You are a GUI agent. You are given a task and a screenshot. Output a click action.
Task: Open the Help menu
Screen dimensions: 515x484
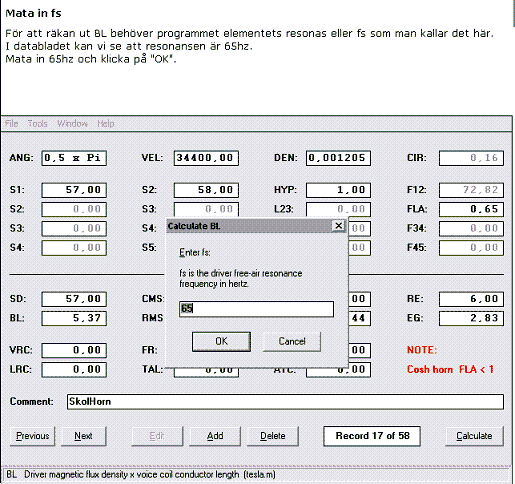106,124
